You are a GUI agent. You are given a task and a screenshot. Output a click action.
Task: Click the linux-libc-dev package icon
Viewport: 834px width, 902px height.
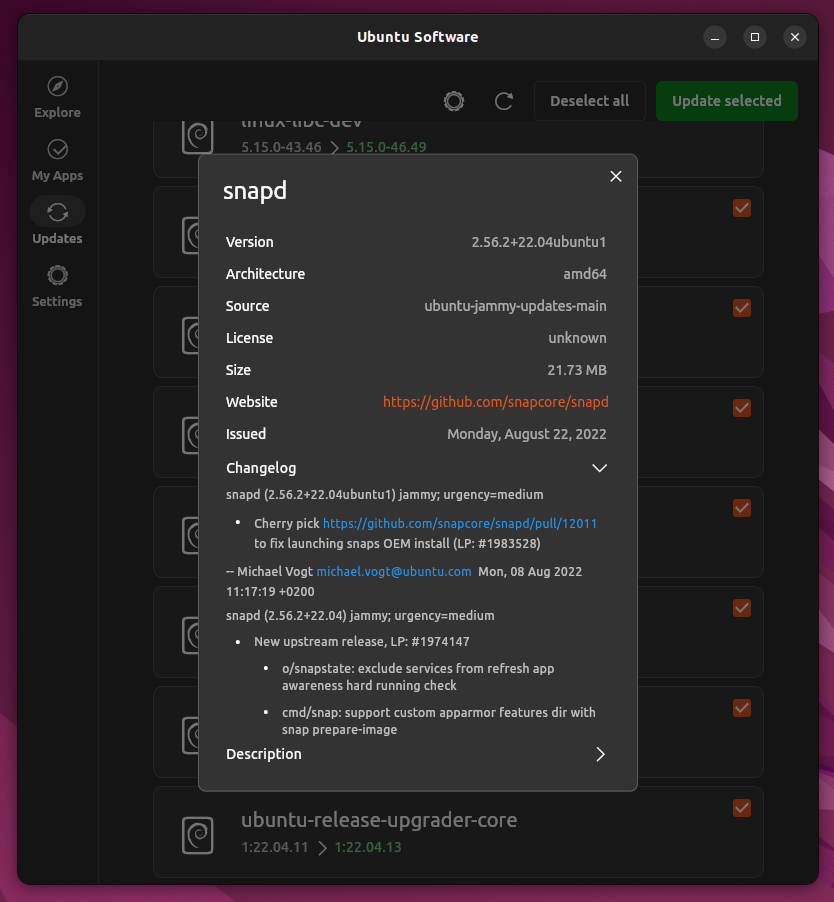[198, 137]
